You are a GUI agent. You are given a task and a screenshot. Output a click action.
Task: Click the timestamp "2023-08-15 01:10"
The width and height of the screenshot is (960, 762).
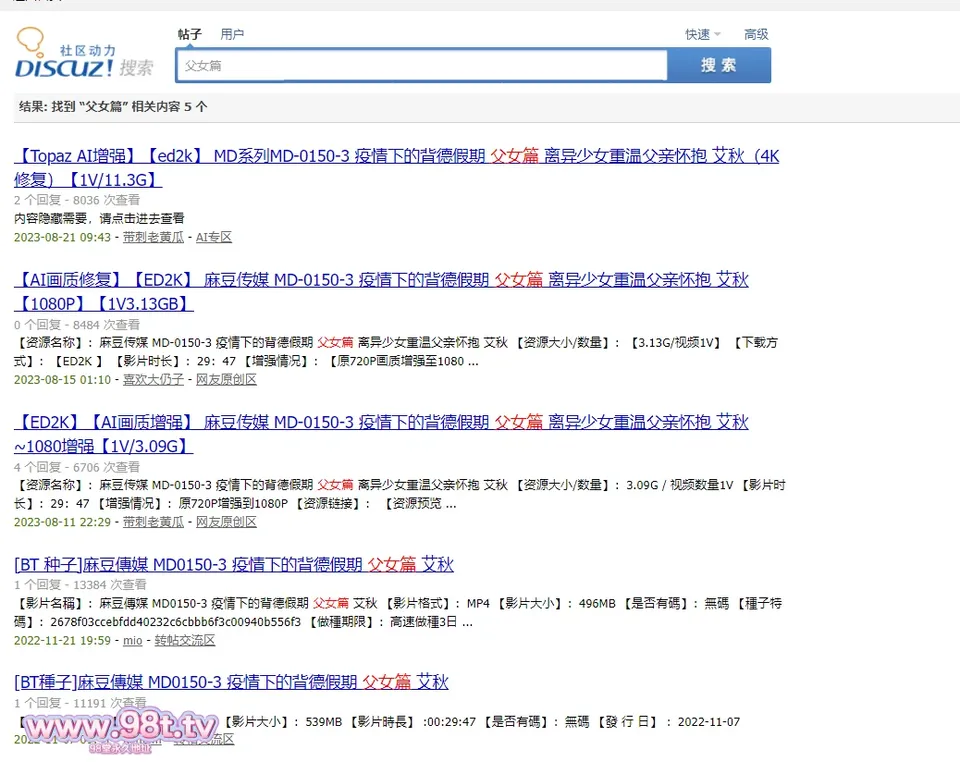pyautogui.click(x=62, y=379)
